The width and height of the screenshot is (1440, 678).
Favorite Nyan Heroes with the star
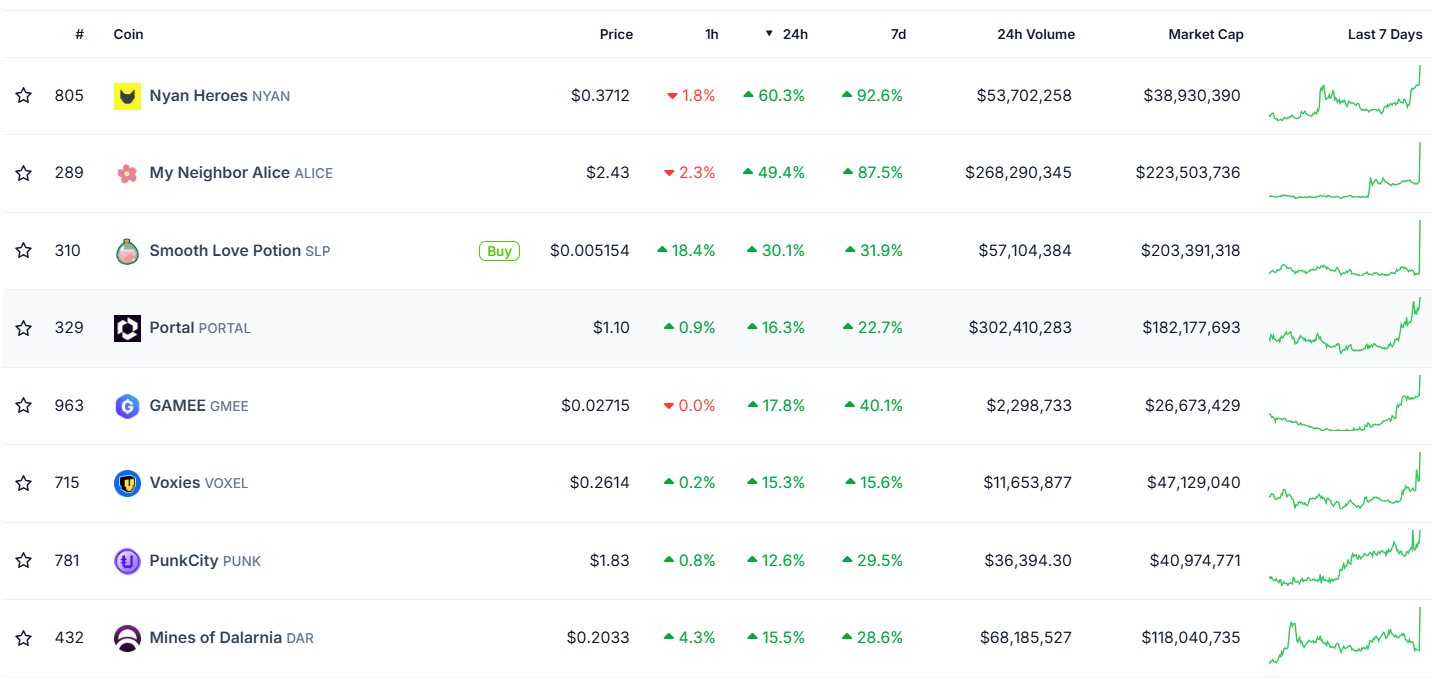tap(24, 96)
